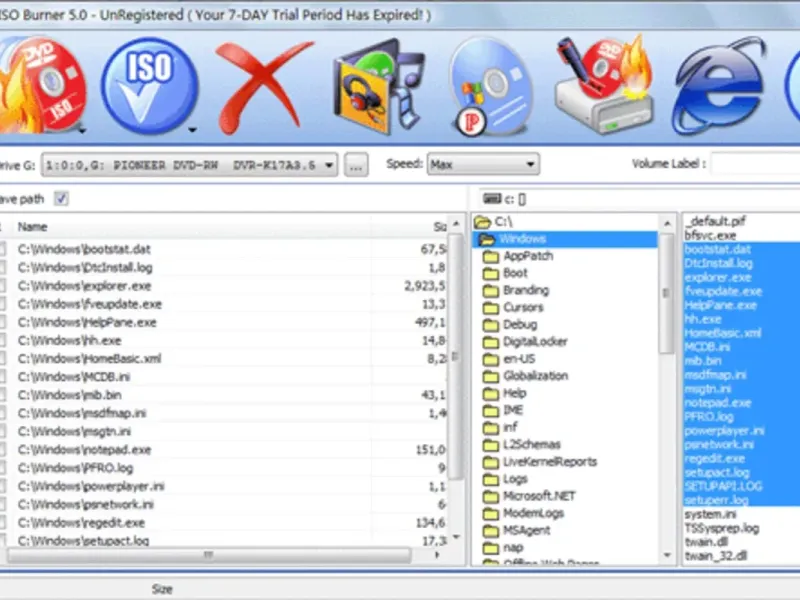
Task: Open the L2Schemas folder
Action: coord(522,445)
